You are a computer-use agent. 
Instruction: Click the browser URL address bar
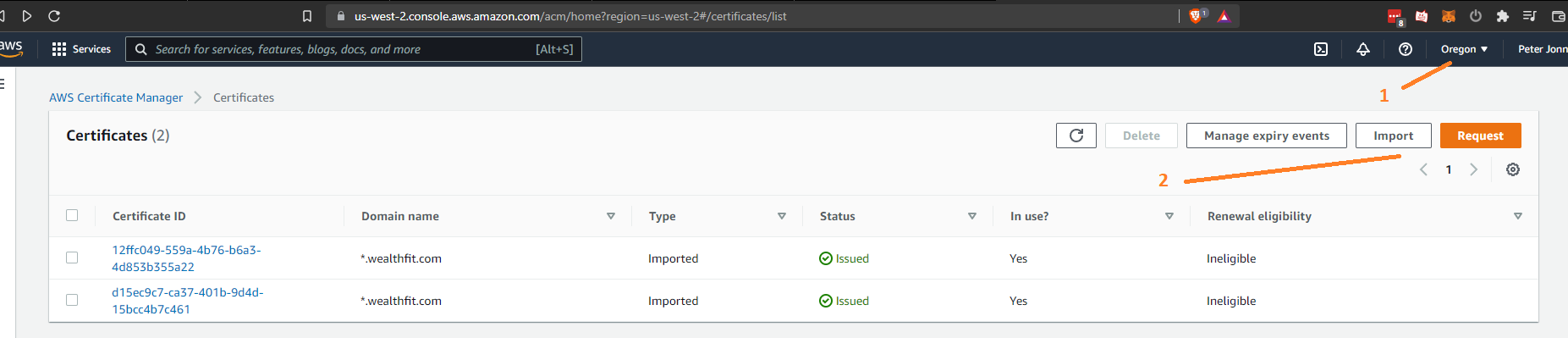point(753,16)
